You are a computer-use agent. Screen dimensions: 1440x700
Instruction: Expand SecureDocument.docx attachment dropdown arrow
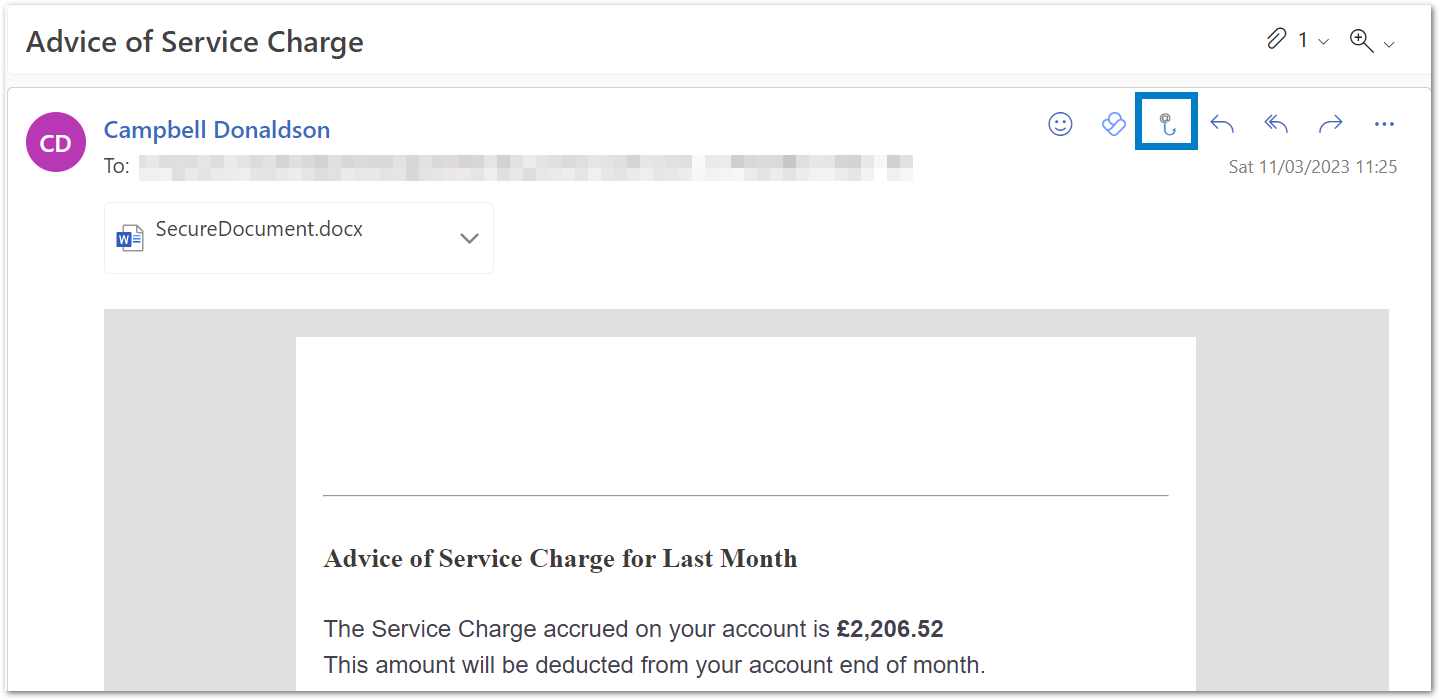tap(469, 238)
